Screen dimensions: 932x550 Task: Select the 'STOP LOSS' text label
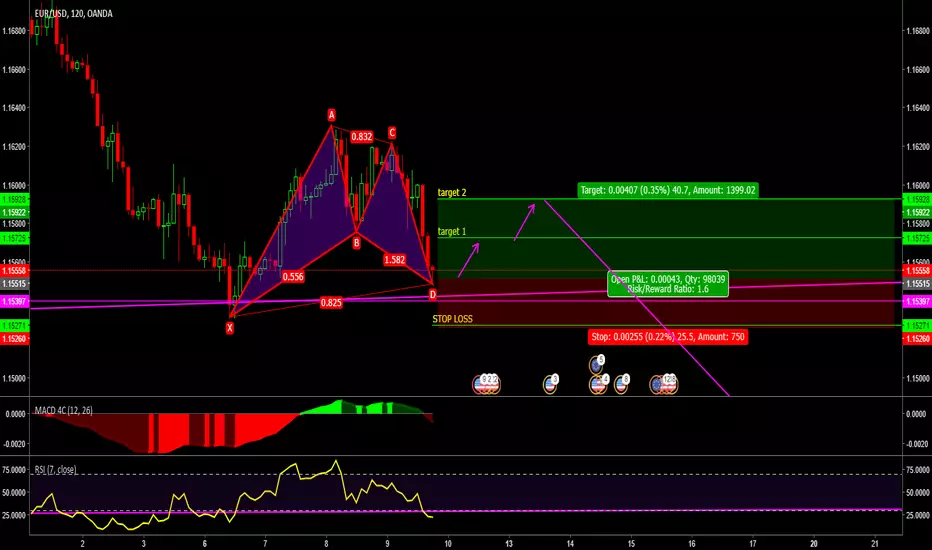pyautogui.click(x=452, y=319)
